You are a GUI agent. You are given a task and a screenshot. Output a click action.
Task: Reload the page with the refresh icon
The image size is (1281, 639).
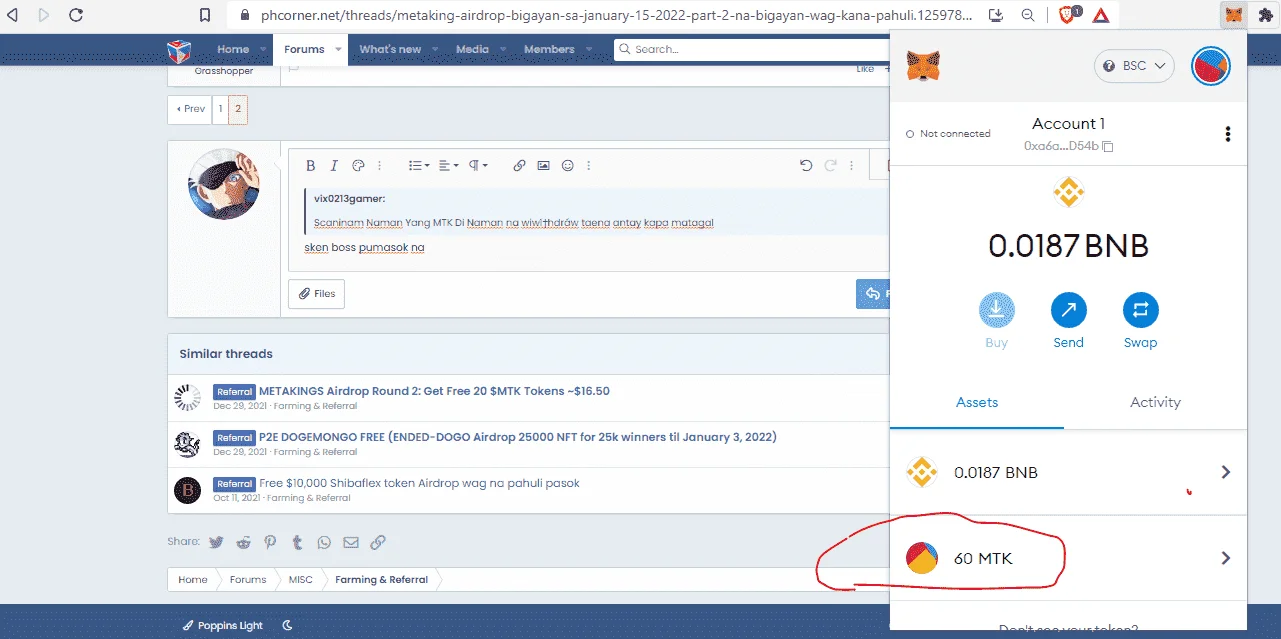[x=76, y=15]
